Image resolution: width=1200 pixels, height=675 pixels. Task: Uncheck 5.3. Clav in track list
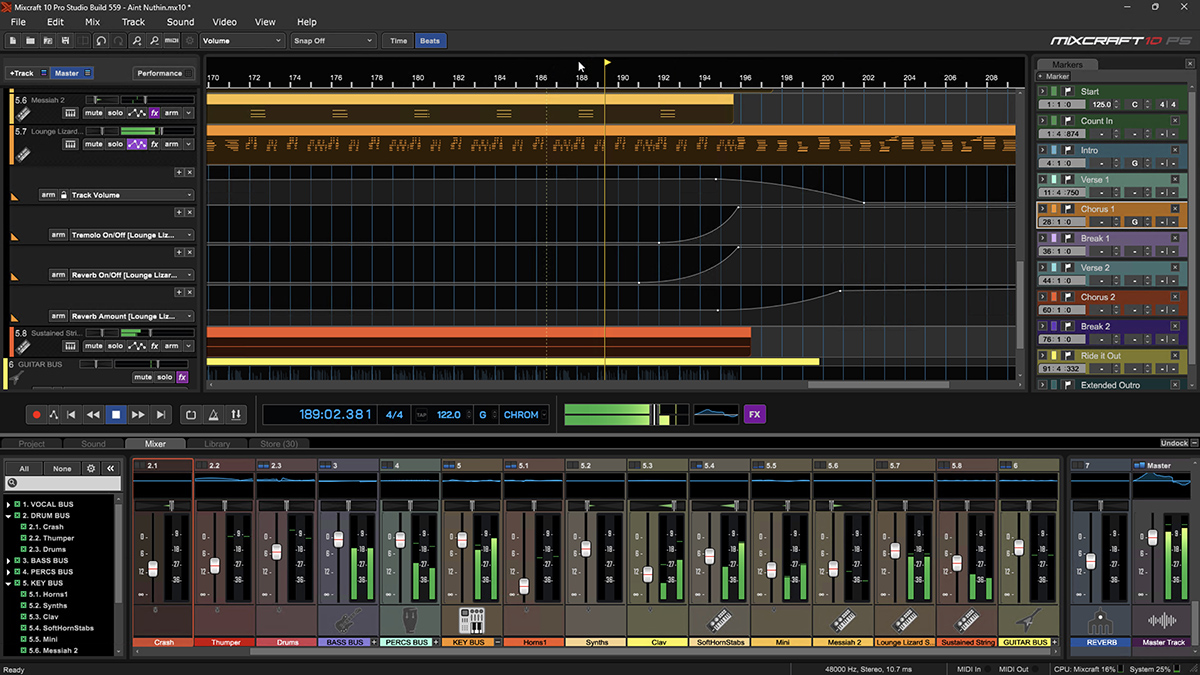[23, 617]
